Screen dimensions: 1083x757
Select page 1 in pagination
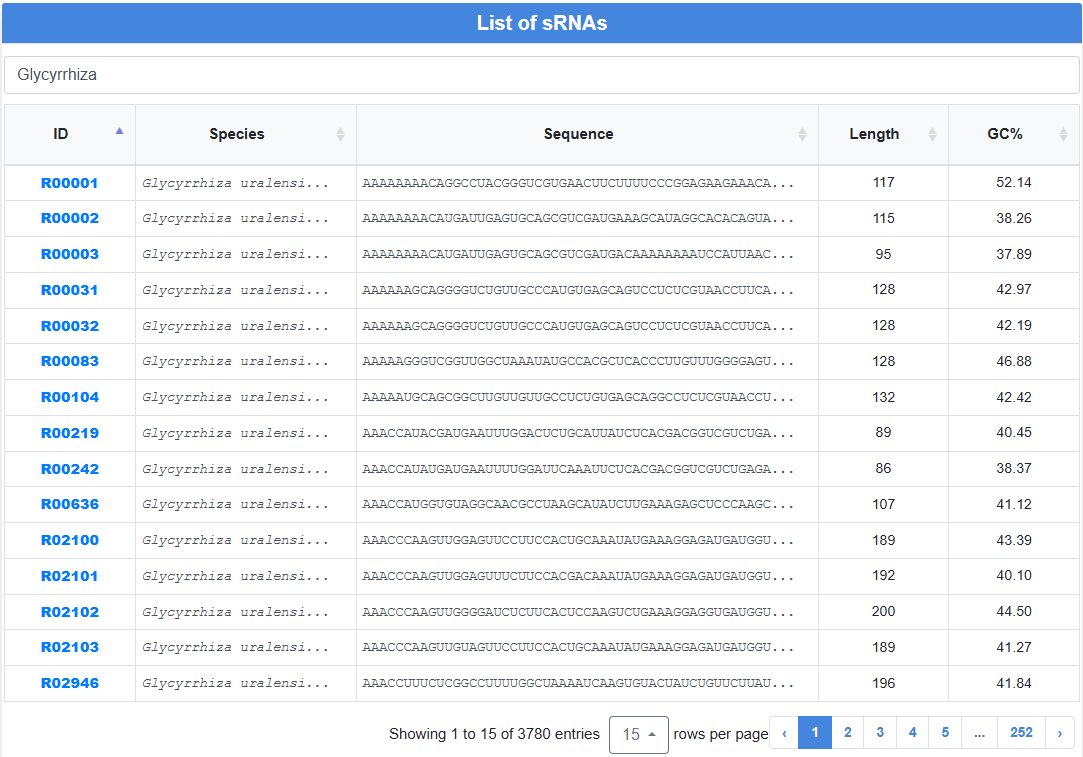tap(815, 733)
